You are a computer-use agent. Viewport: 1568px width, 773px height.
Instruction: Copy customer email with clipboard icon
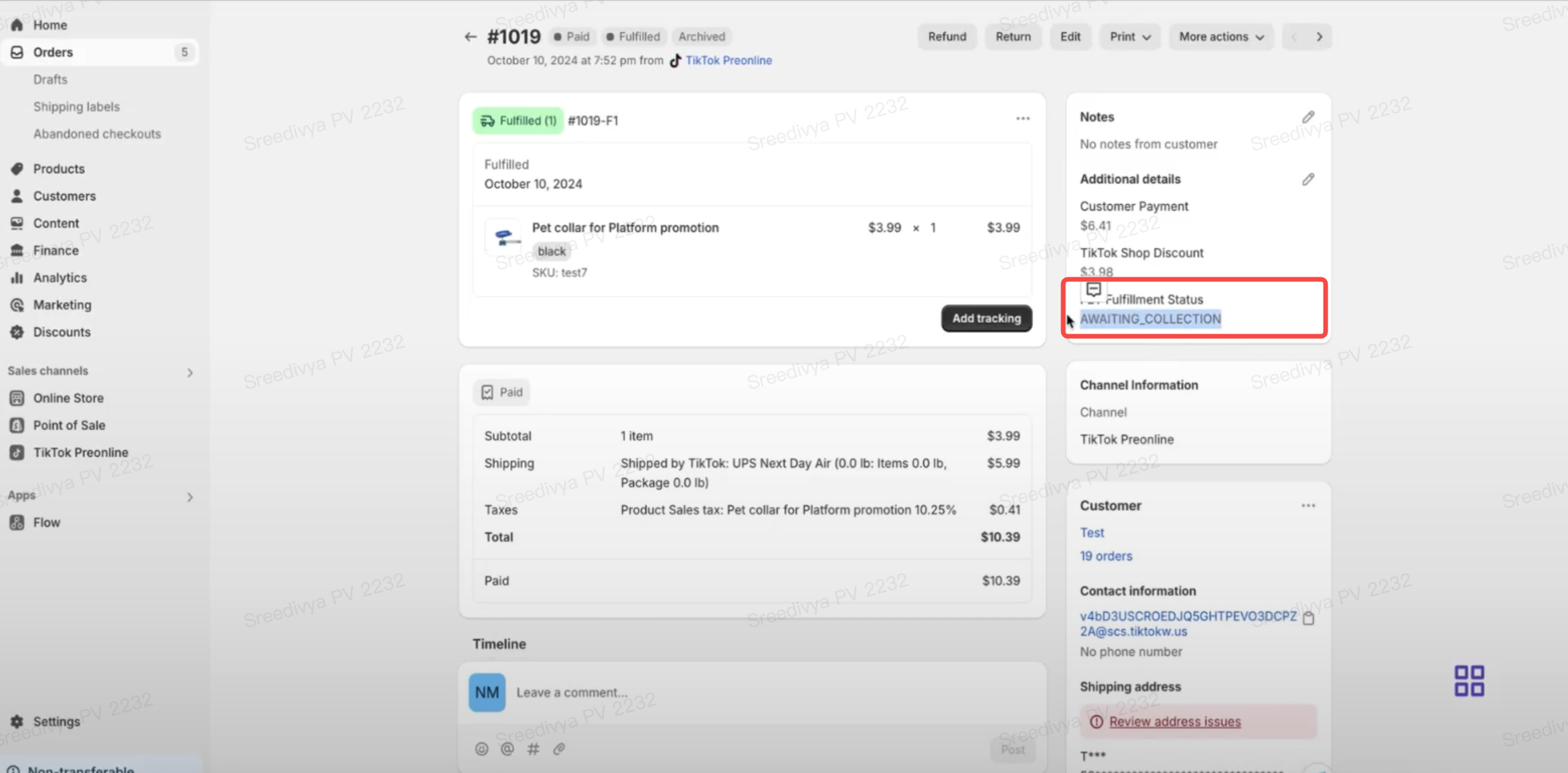tap(1308, 618)
